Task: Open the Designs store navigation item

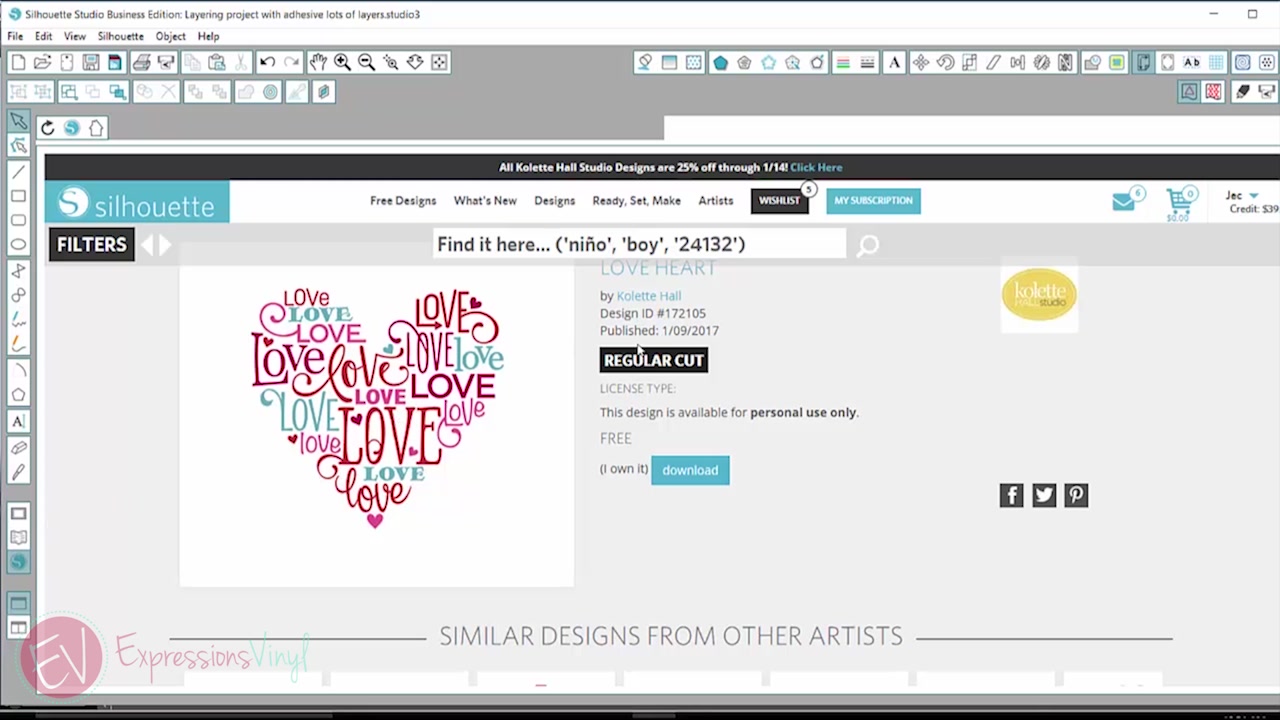Action: (x=554, y=201)
